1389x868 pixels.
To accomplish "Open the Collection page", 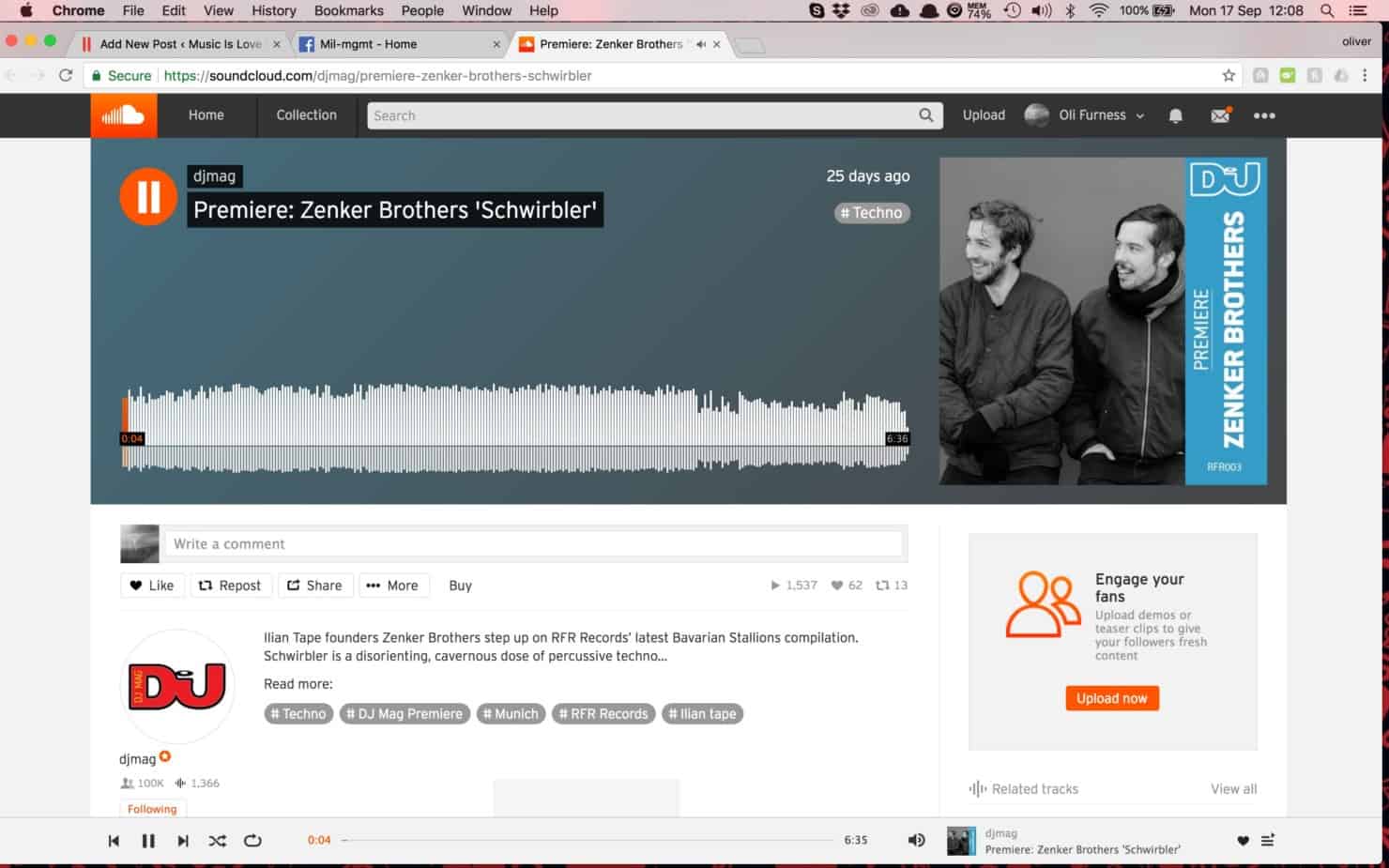I will (x=306, y=115).
